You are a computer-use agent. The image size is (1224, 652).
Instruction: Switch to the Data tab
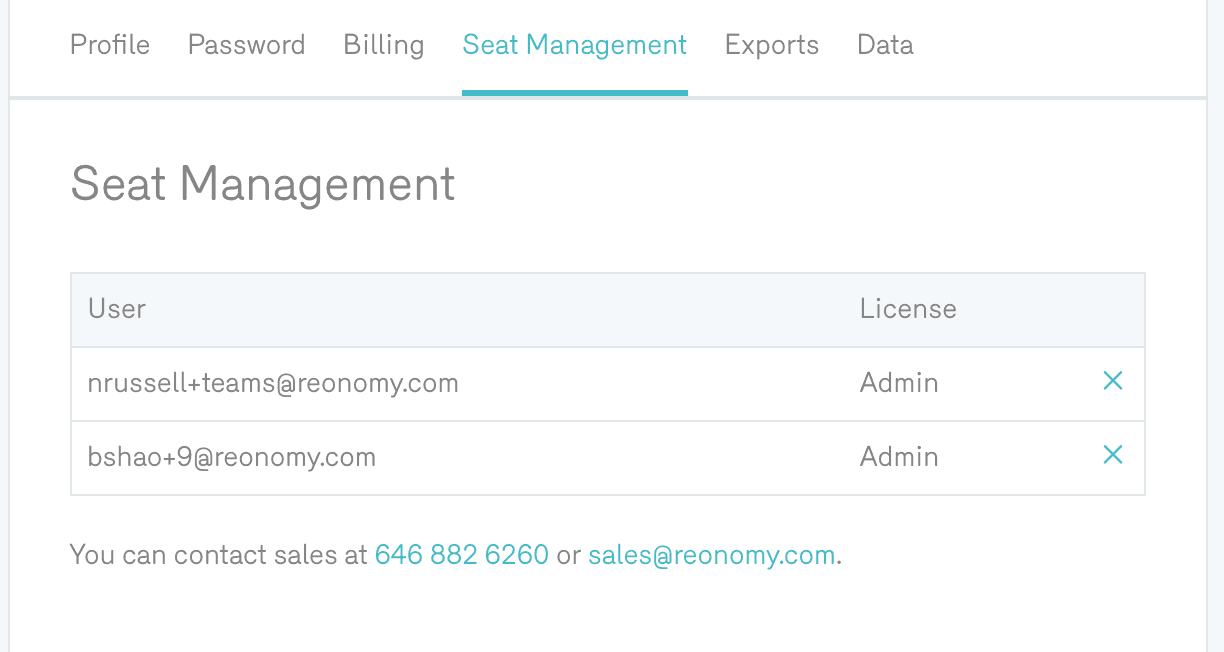click(885, 45)
